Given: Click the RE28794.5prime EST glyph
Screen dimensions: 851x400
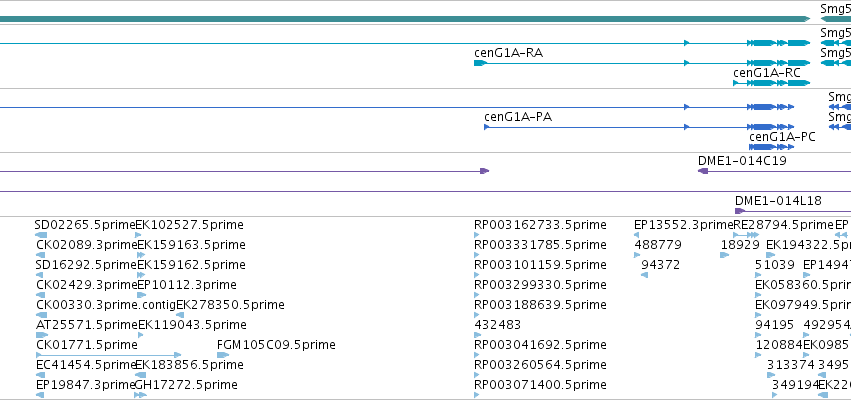Looking at the screenshot, I should [746, 235].
